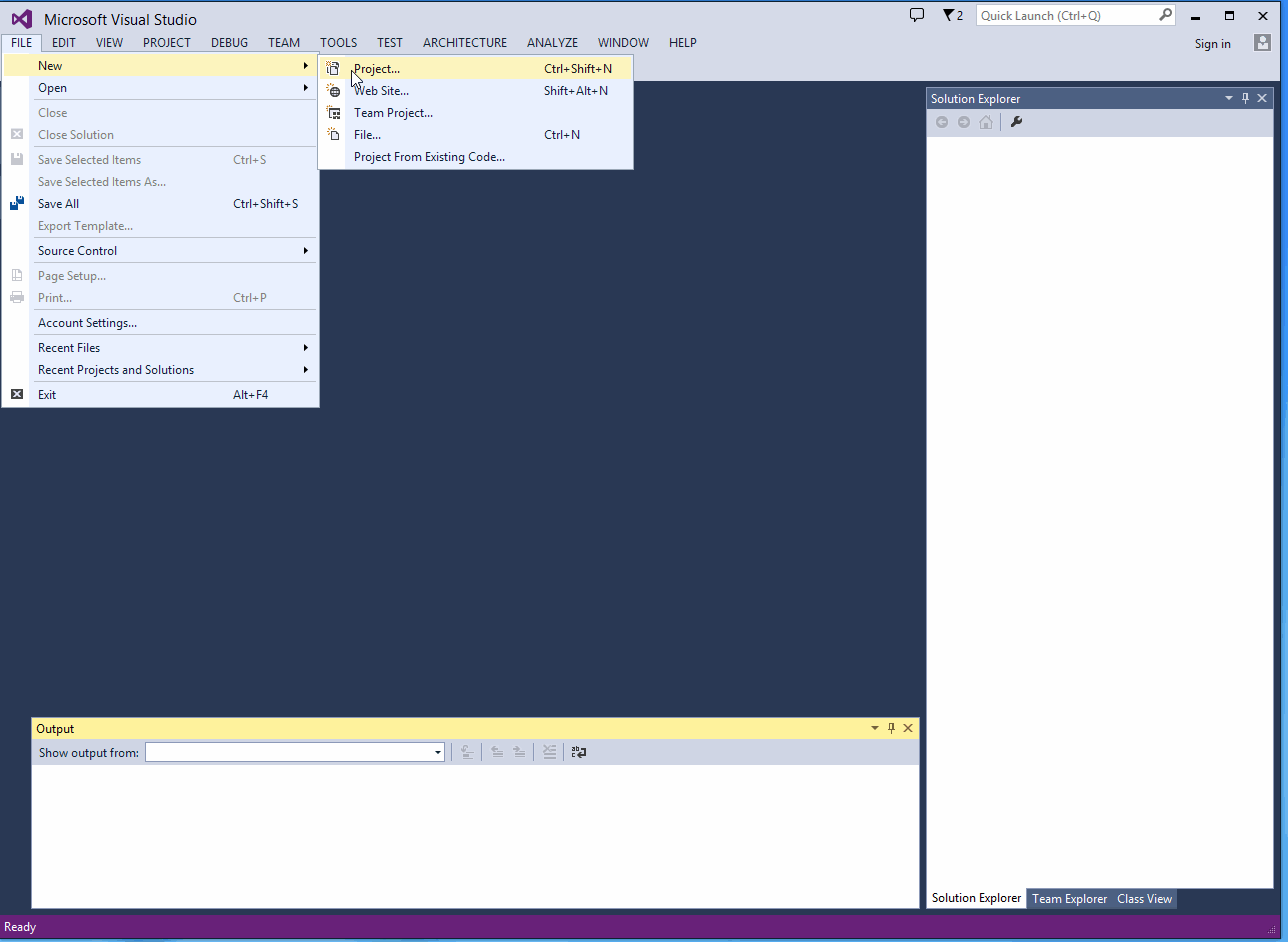Open the EDIT menu

[x=64, y=43]
